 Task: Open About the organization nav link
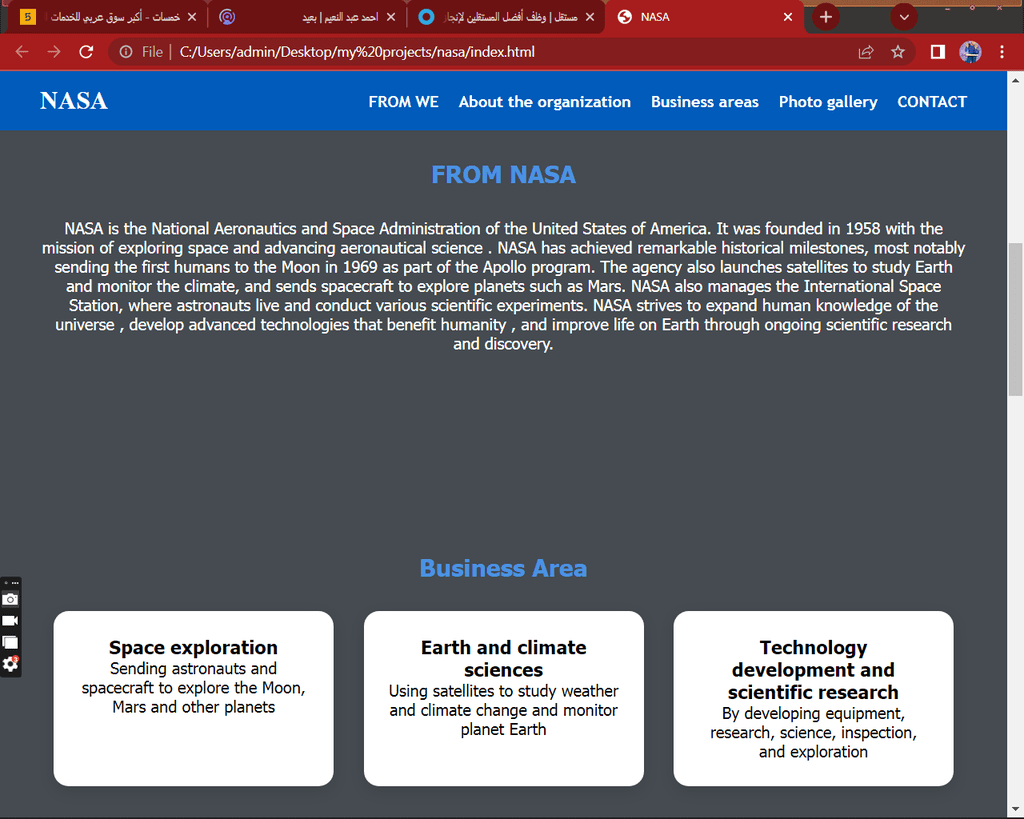[545, 102]
